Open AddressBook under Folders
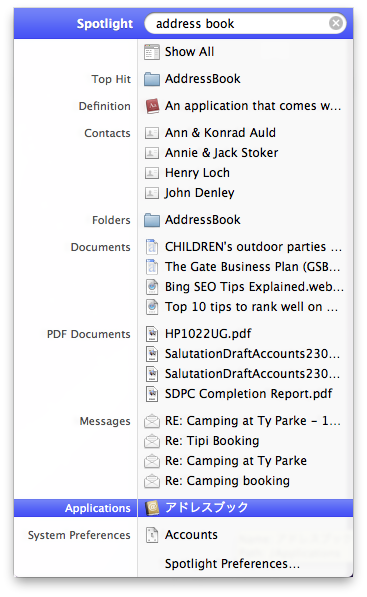The image size is (367, 597). click(x=203, y=220)
